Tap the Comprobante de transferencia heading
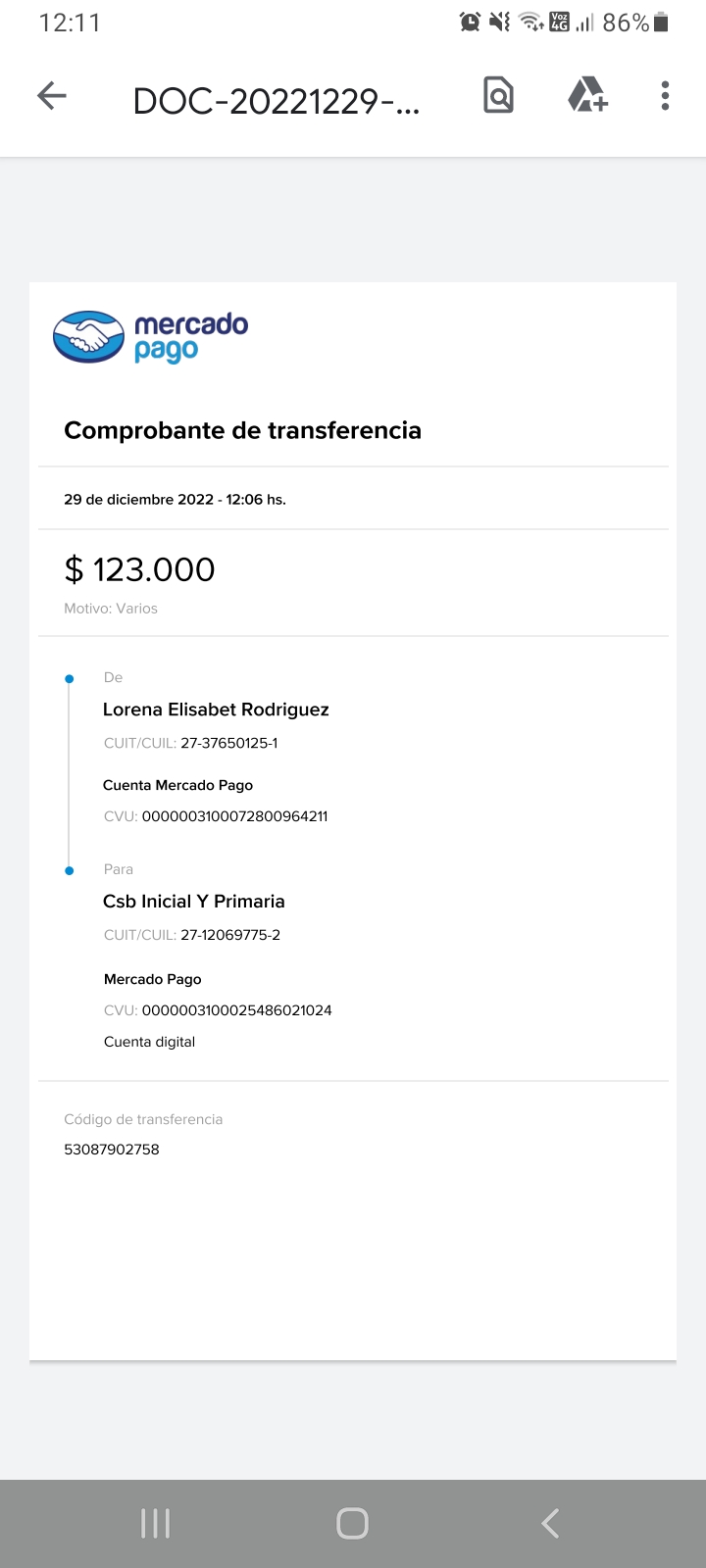The height and width of the screenshot is (1568, 706). [242, 430]
